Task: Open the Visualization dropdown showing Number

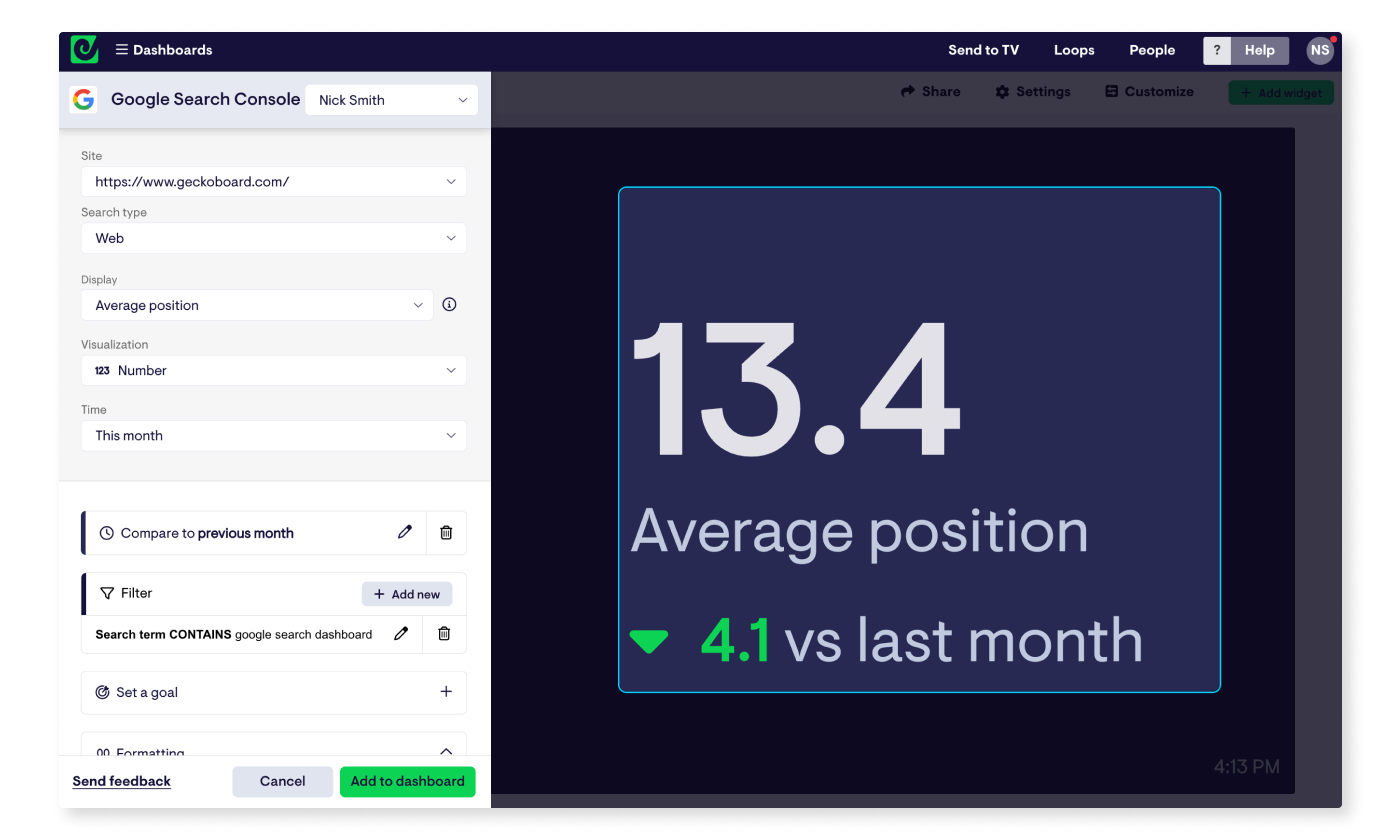Action: pyautogui.click(x=273, y=370)
